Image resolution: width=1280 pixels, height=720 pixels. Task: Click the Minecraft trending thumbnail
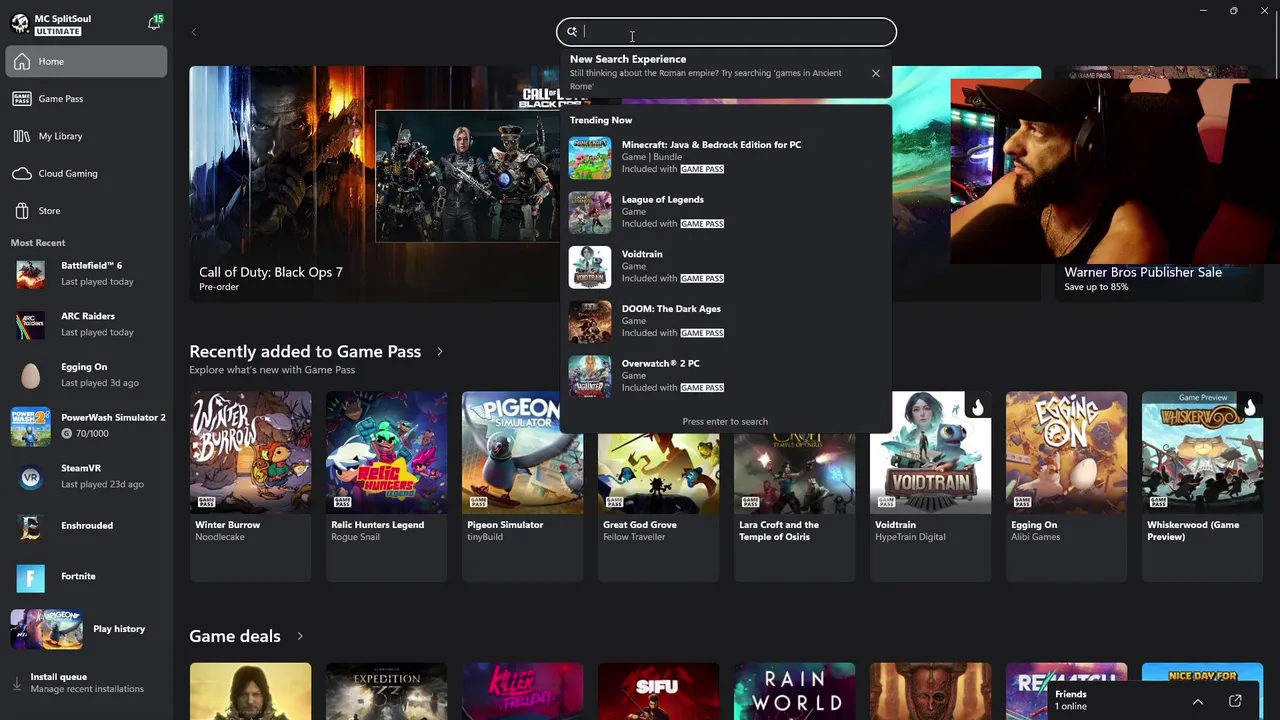pyautogui.click(x=590, y=158)
